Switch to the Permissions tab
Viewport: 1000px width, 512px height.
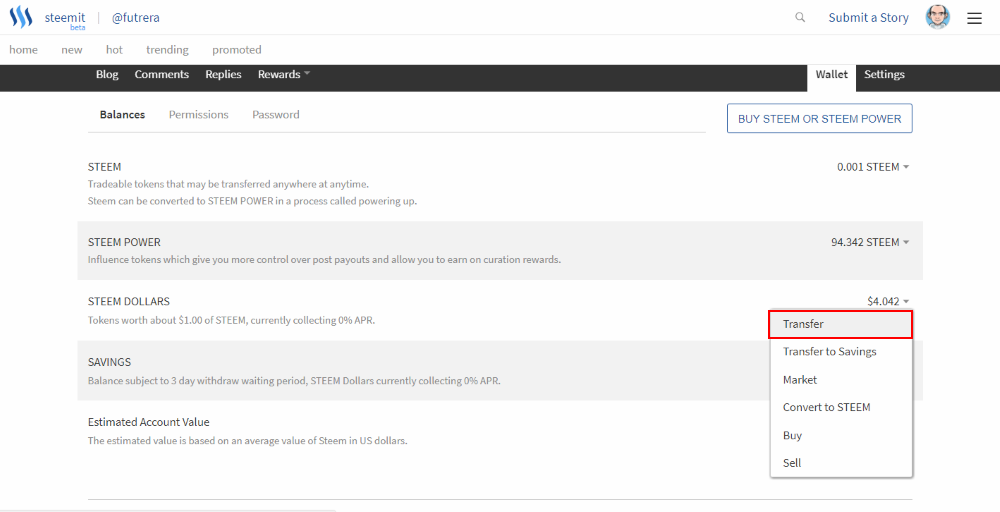[x=198, y=115]
